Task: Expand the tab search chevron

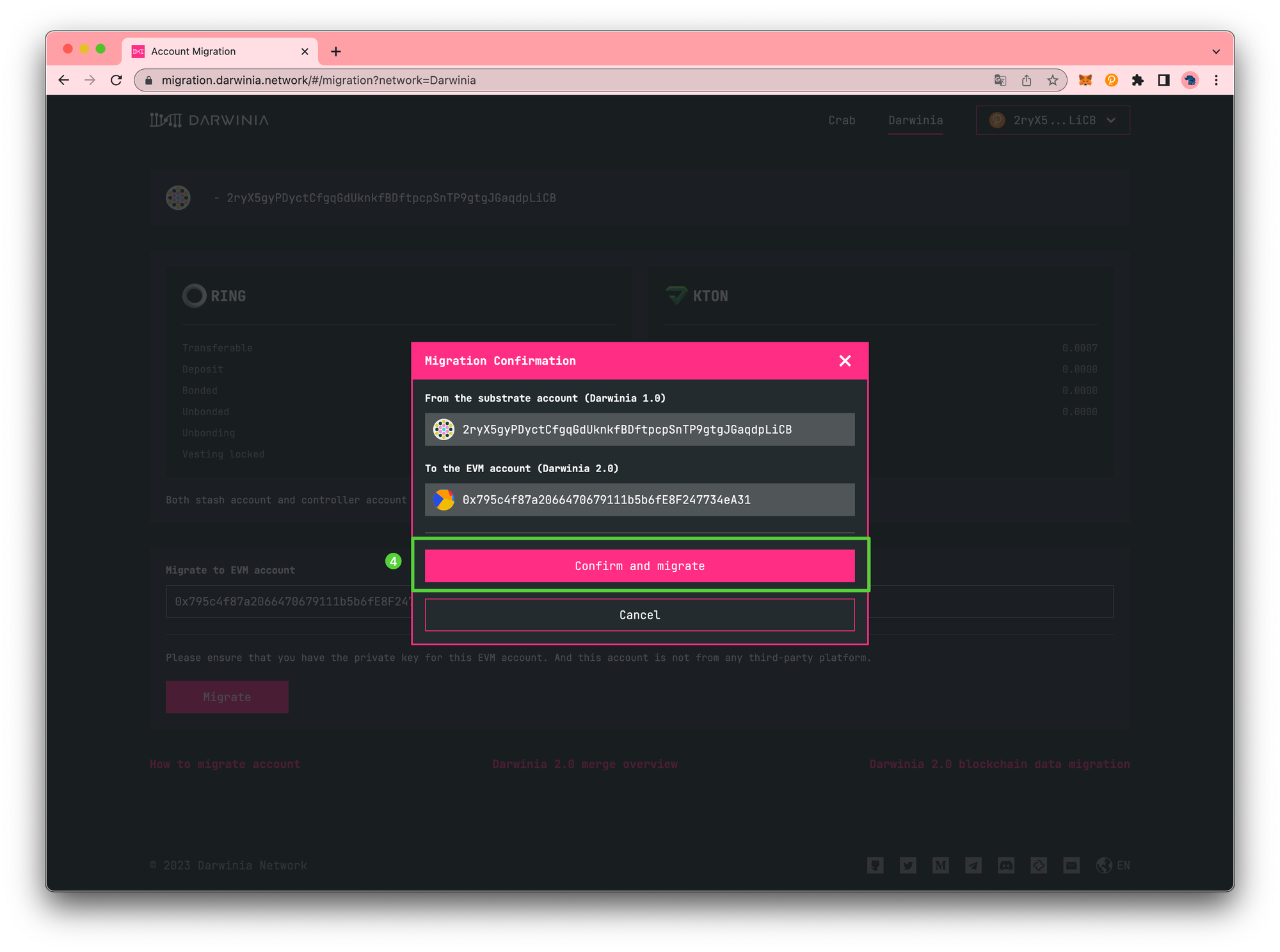Action: [1216, 51]
